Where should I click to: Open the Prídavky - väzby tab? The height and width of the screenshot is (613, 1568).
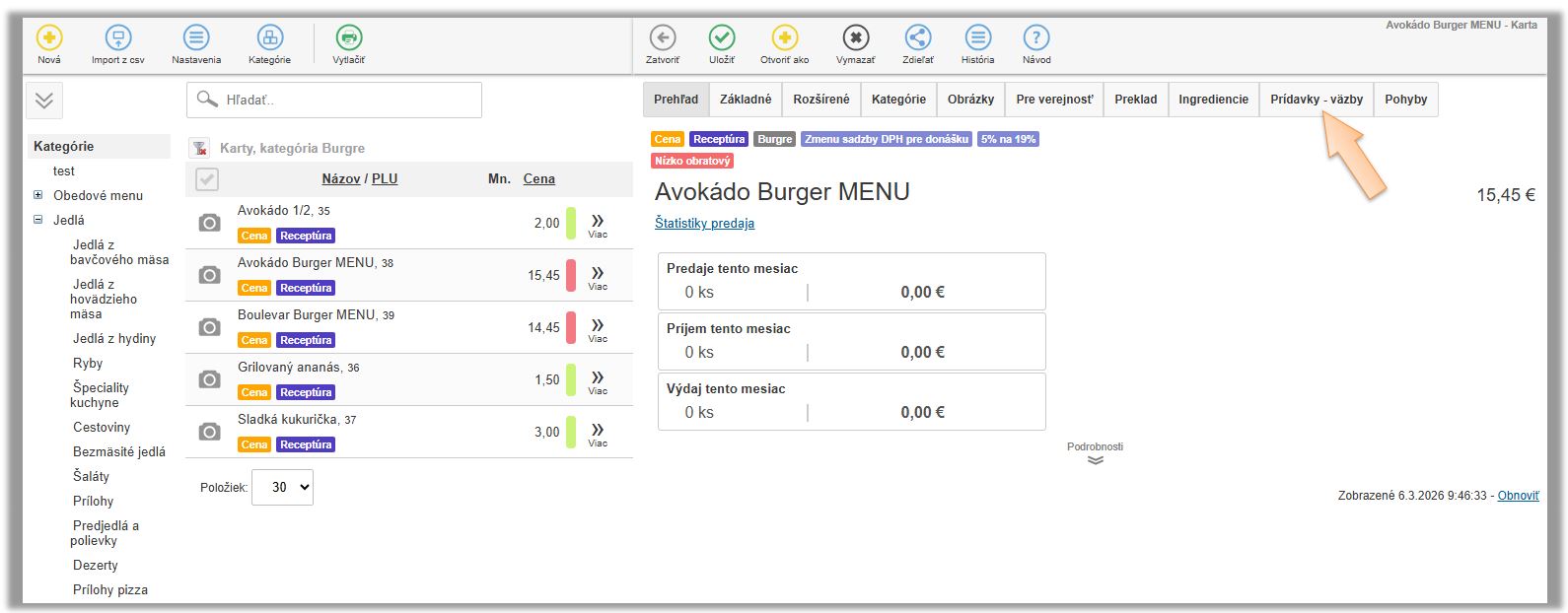(1316, 100)
